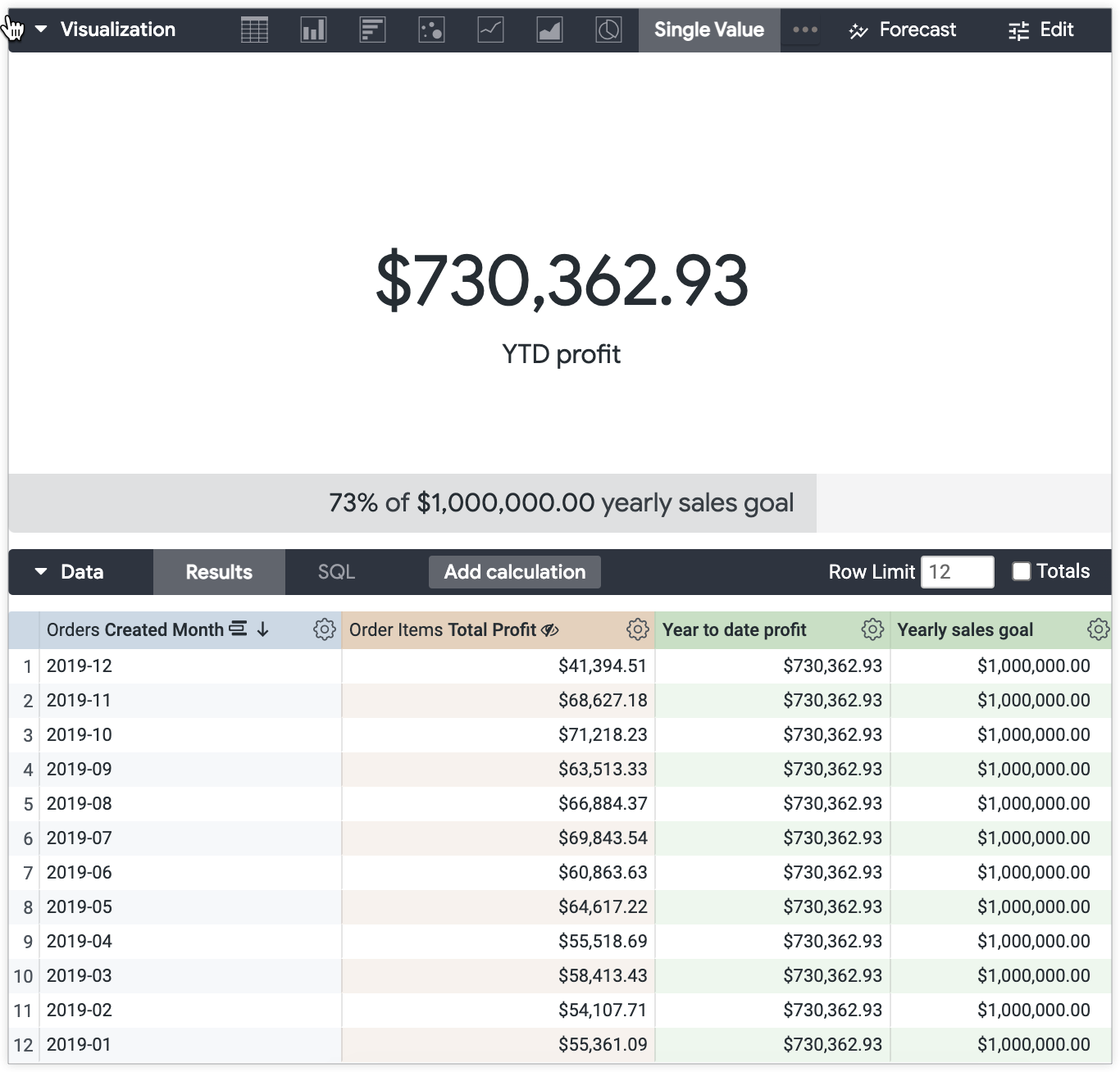Select the Single Value visualization tab
1120x1072 pixels.
pyautogui.click(x=708, y=30)
